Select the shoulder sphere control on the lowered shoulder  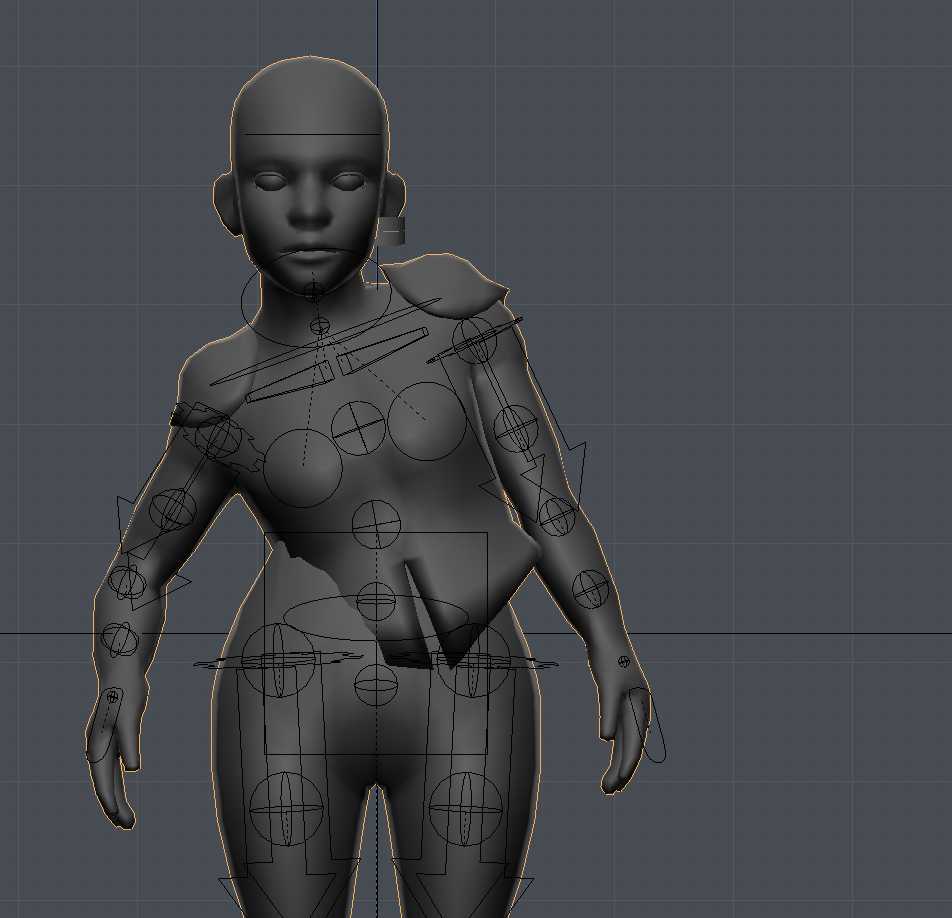point(217,435)
